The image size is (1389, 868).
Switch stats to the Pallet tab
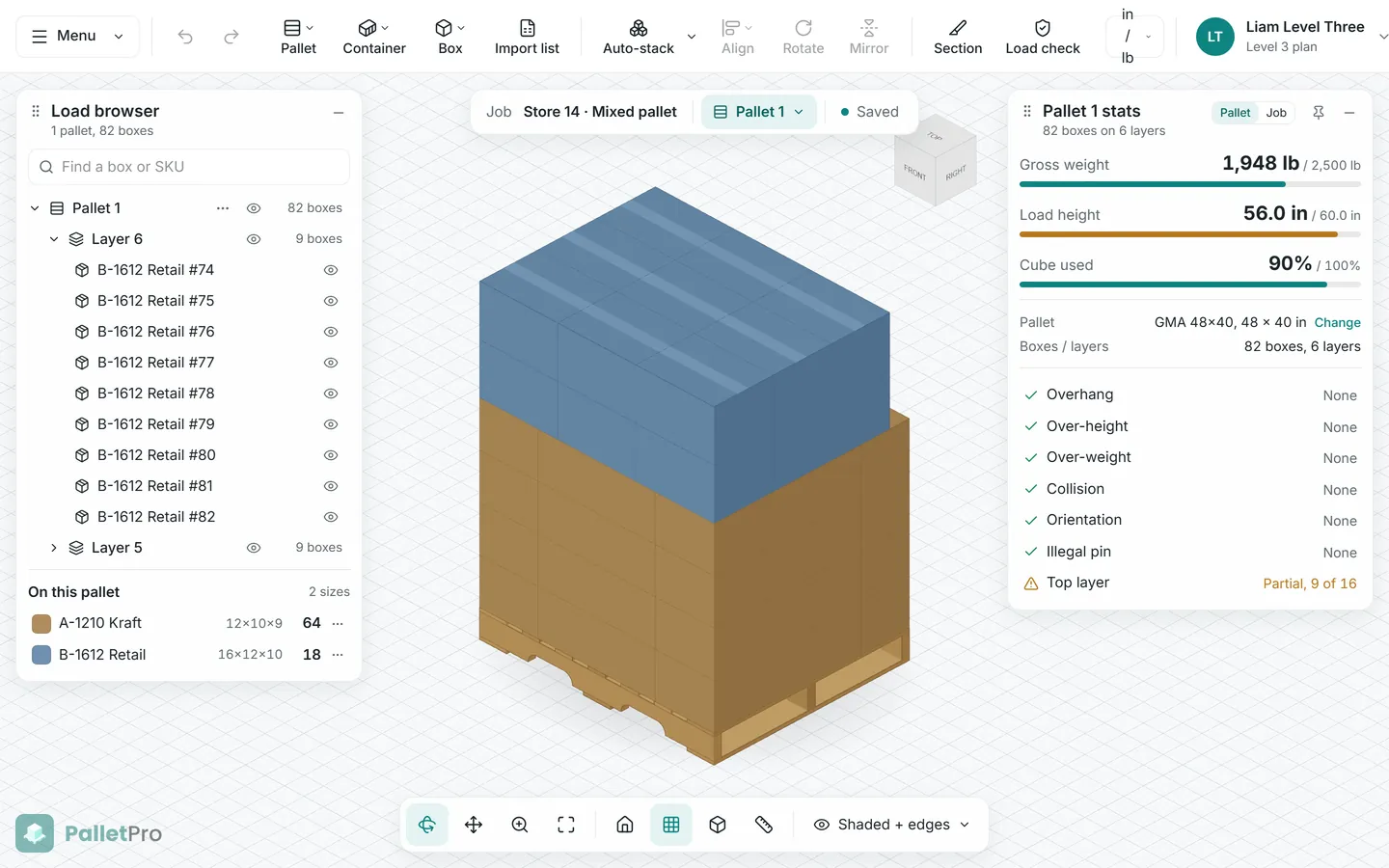click(x=1235, y=113)
